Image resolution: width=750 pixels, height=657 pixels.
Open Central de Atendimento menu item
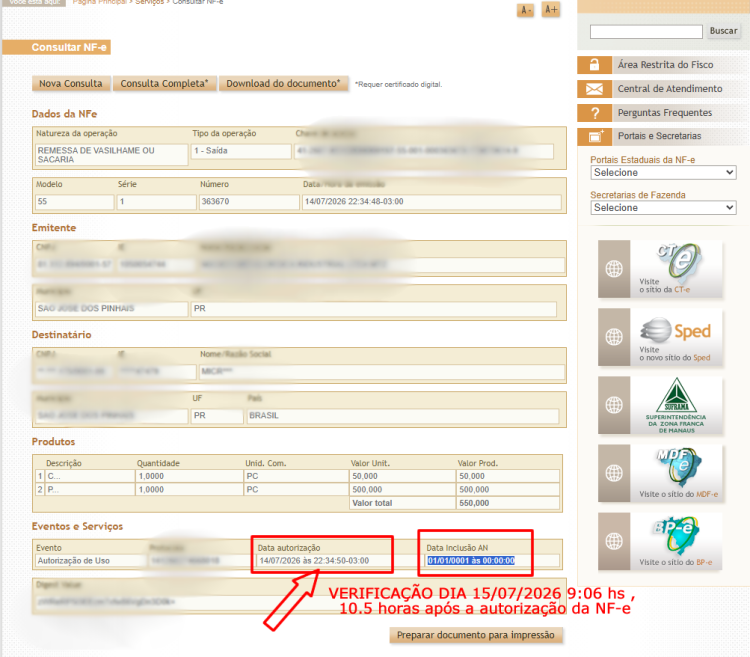pyautogui.click(x=670, y=89)
